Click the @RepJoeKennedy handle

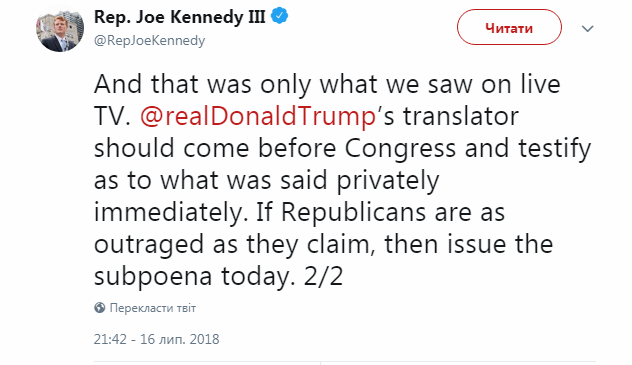150,40
